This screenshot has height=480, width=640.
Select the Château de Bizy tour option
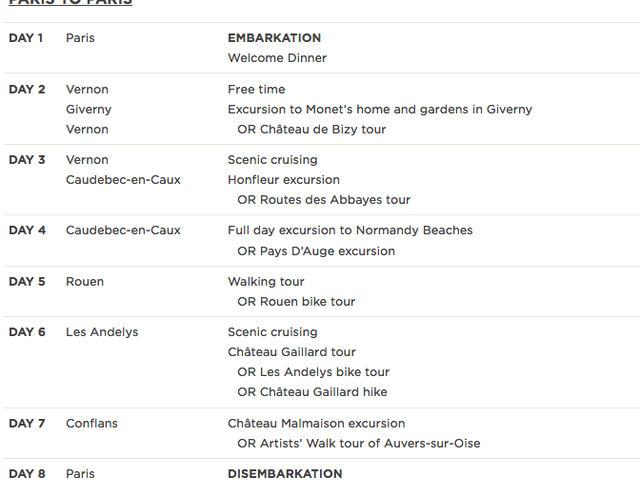[x=311, y=129]
